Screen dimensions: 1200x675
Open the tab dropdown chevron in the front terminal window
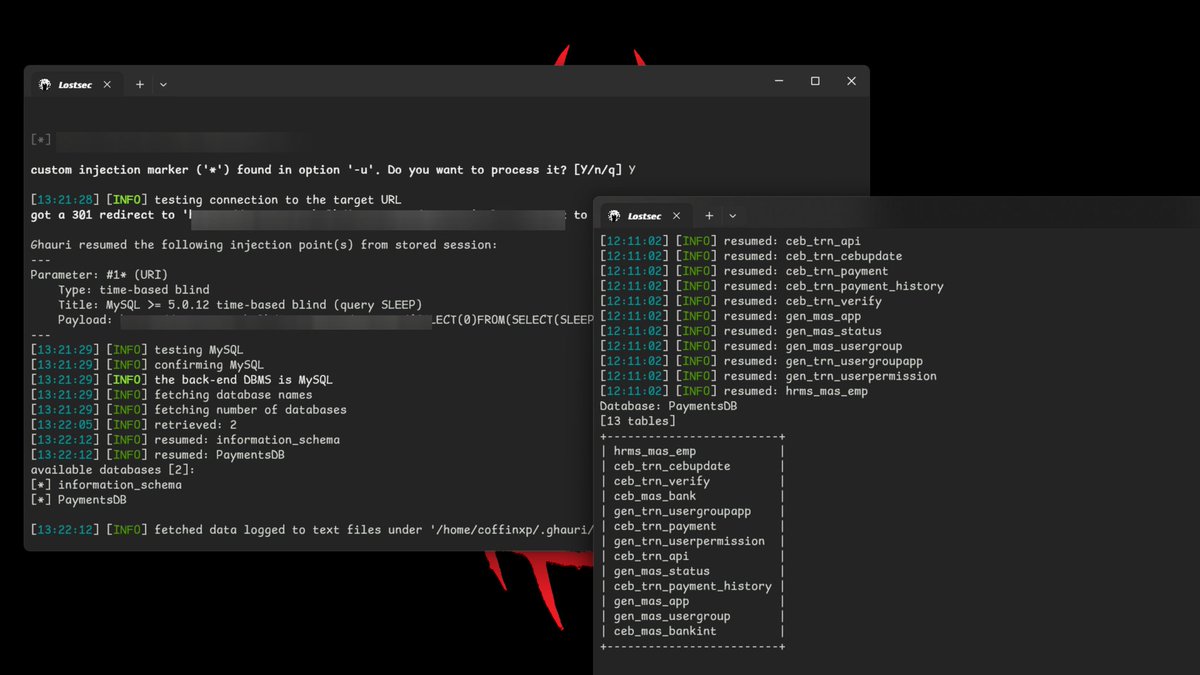732,216
